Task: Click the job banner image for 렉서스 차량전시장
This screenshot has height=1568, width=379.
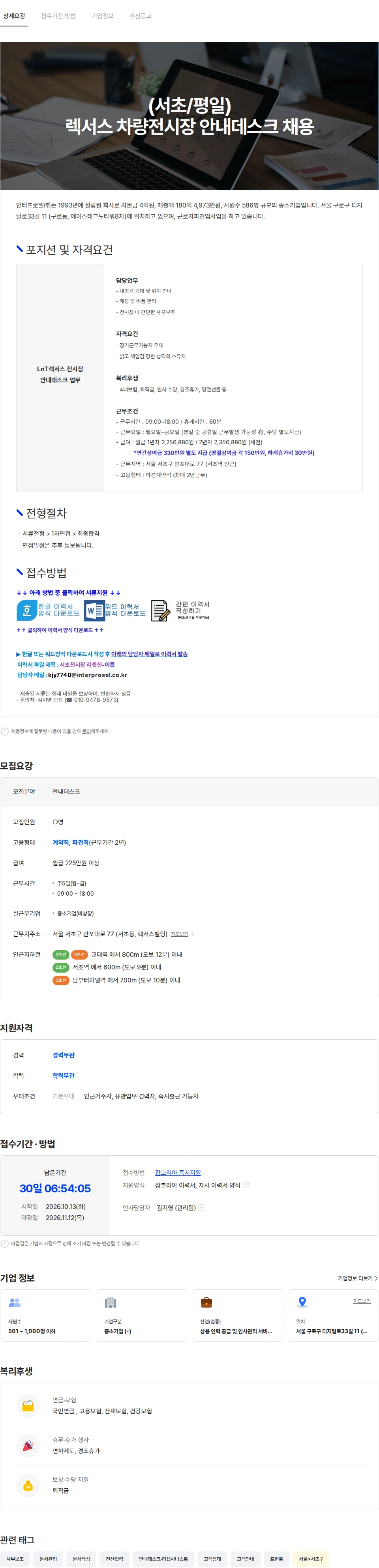Action: (x=189, y=116)
